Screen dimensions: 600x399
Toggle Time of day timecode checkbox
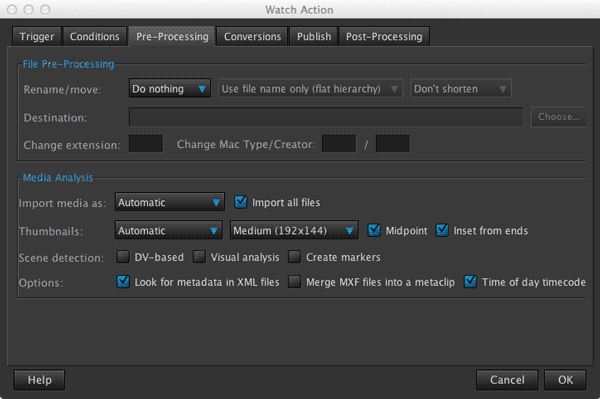[x=470, y=282]
